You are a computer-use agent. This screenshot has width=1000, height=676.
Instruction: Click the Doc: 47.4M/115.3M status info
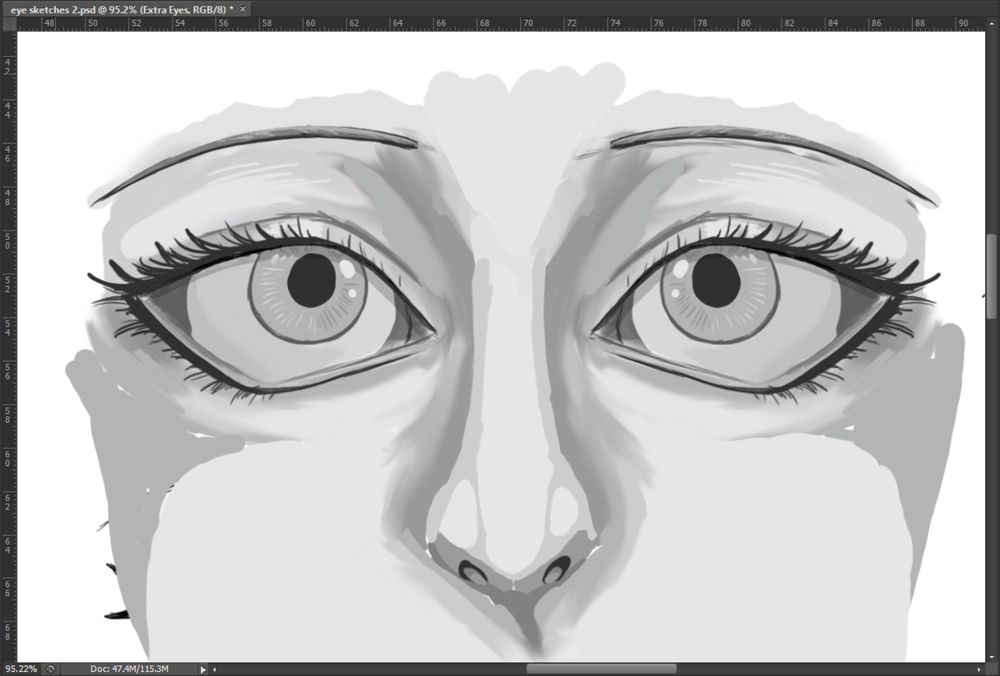coord(130,668)
